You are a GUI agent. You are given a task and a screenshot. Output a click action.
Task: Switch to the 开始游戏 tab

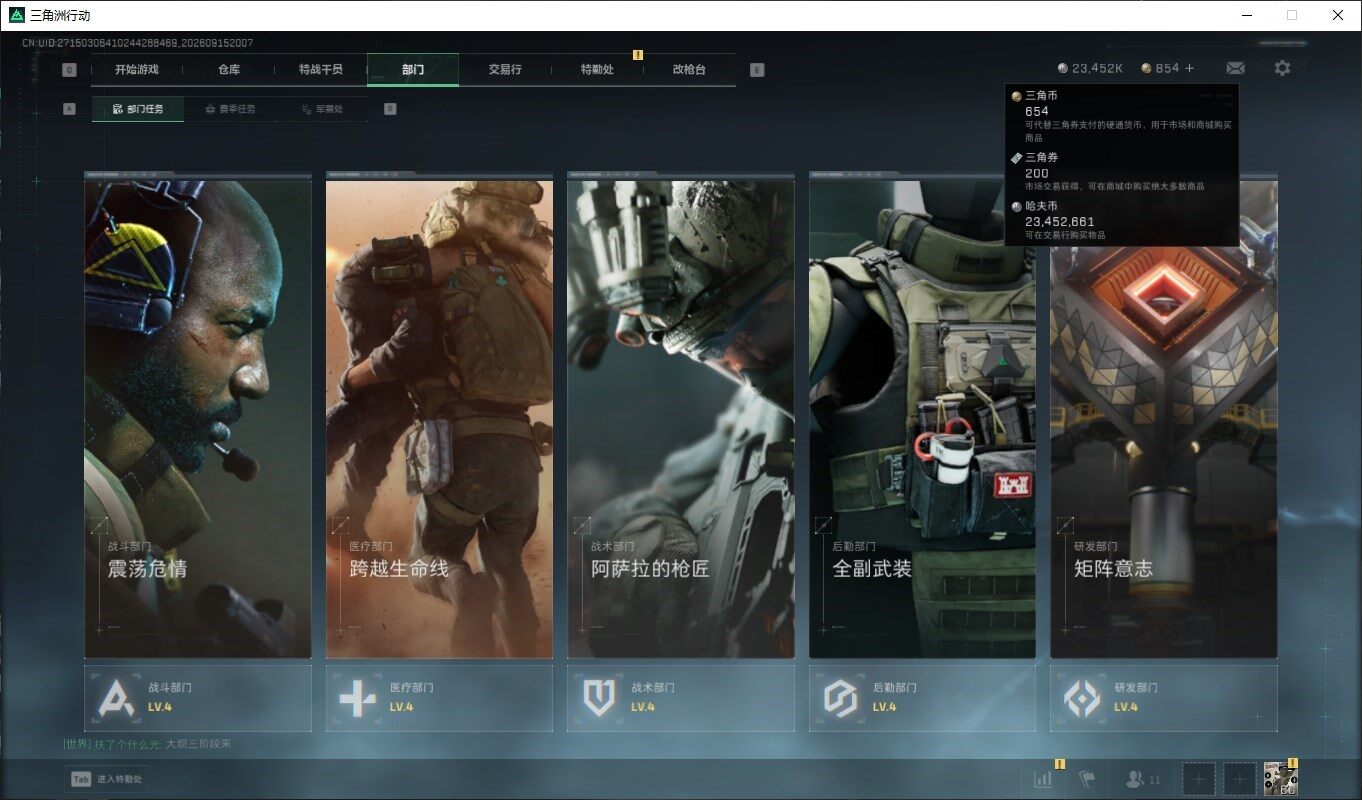click(137, 70)
